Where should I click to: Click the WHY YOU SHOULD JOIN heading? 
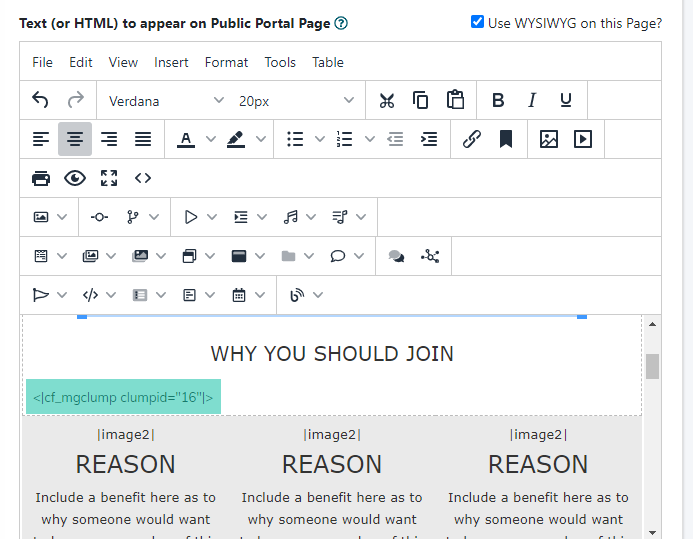point(332,353)
